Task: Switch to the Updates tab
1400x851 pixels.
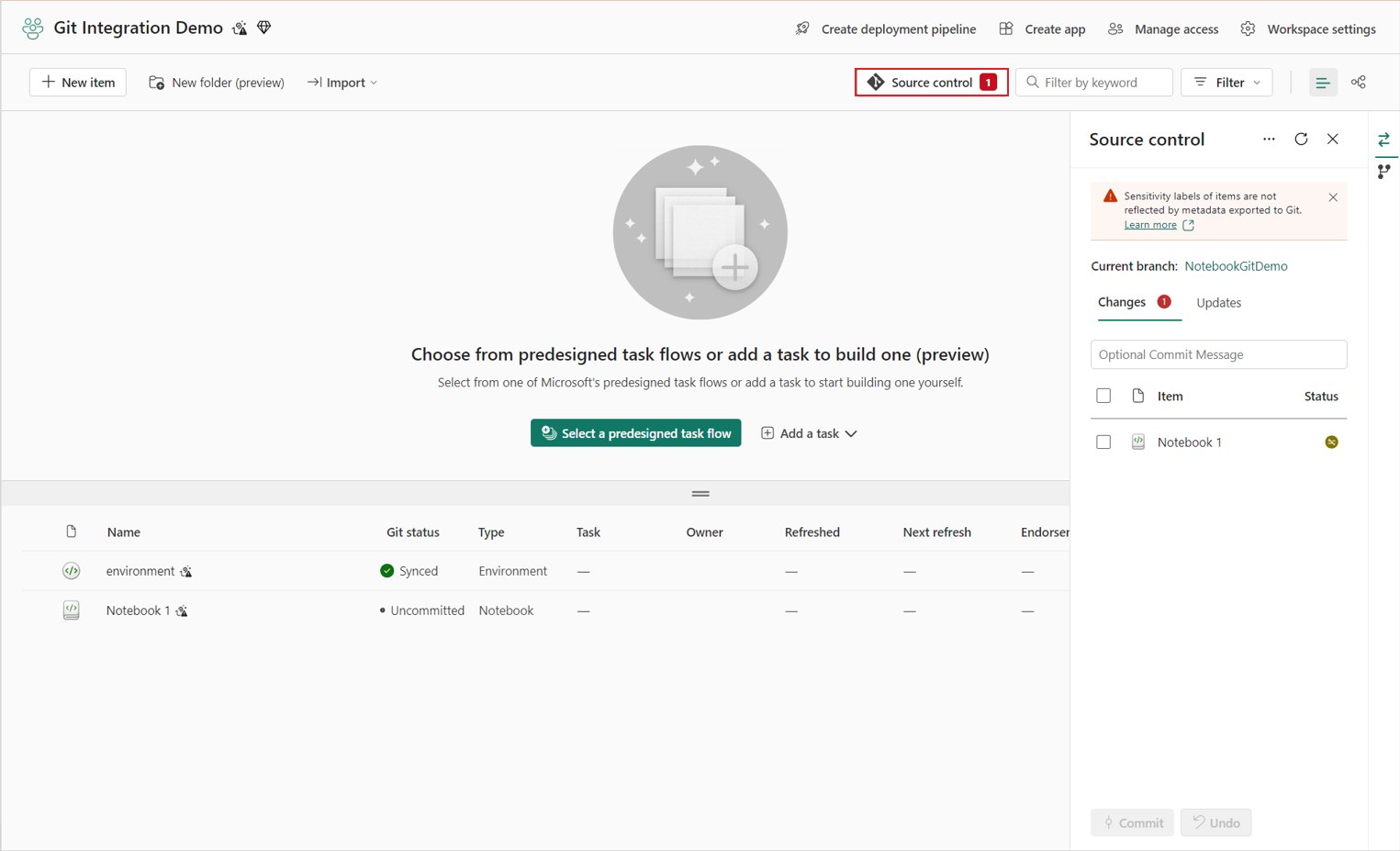Action: [x=1218, y=303]
